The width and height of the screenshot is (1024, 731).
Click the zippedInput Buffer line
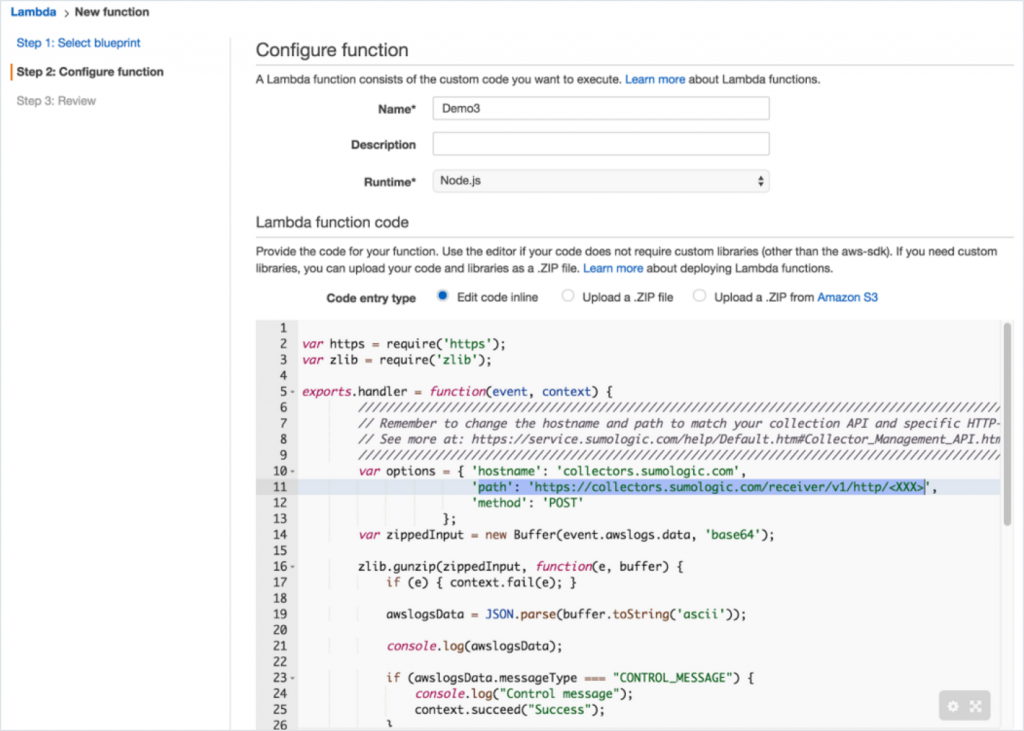coord(566,535)
